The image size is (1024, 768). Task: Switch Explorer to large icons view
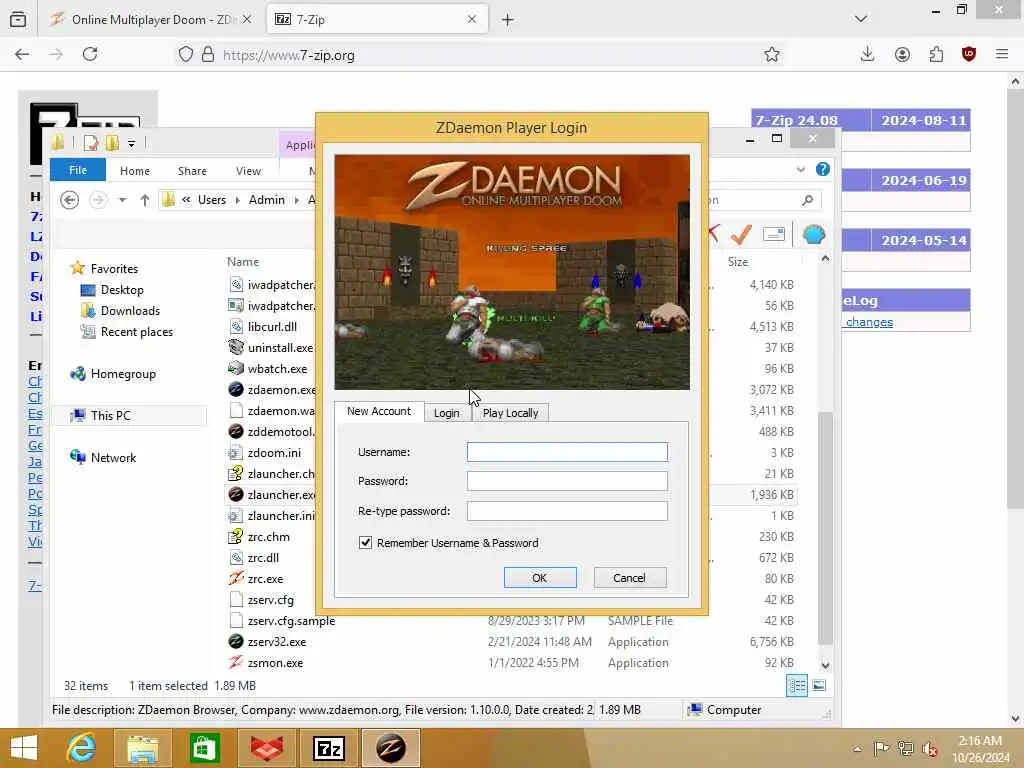819,685
